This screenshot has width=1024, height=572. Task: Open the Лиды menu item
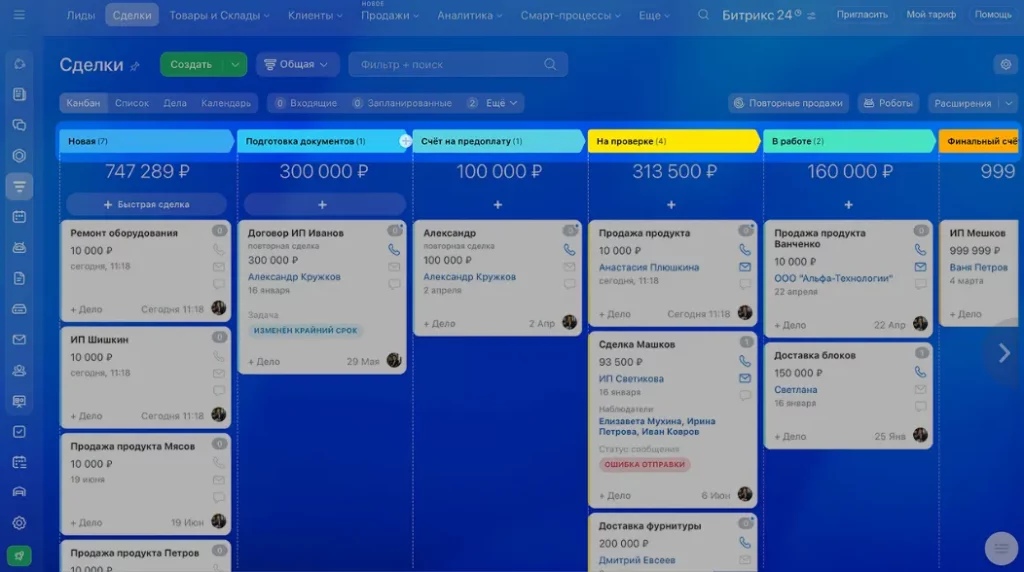pos(80,15)
